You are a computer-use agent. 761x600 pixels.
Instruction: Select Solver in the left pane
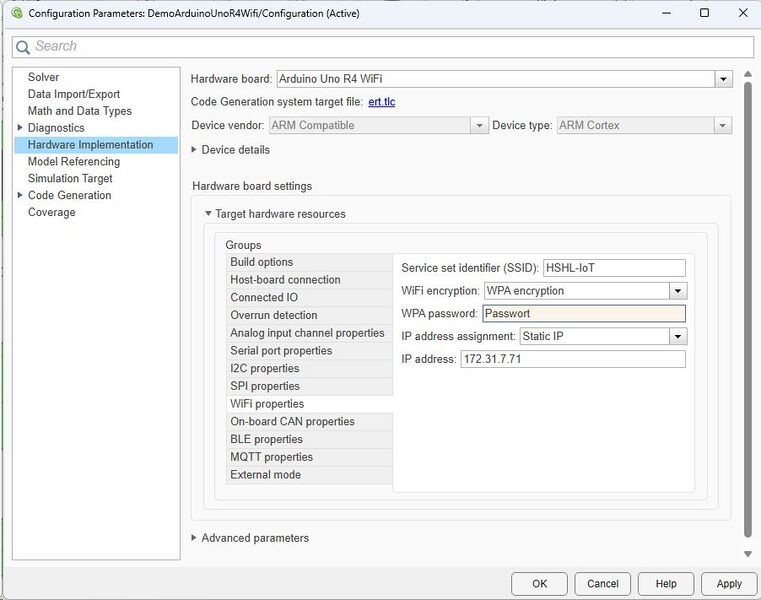click(x=43, y=77)
